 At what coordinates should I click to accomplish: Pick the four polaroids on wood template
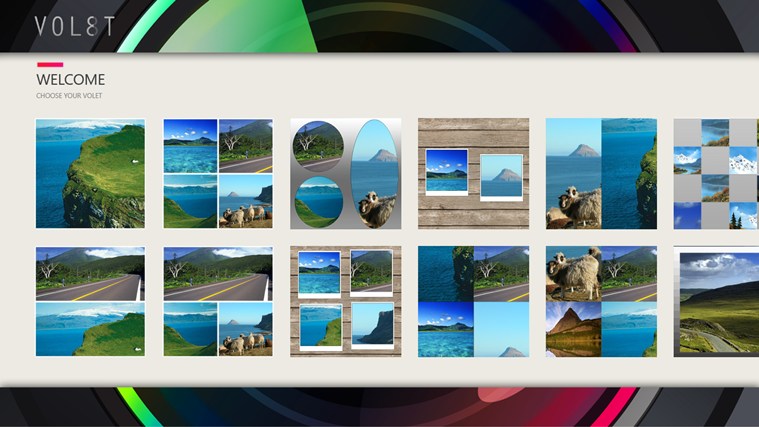coord(346,301)
